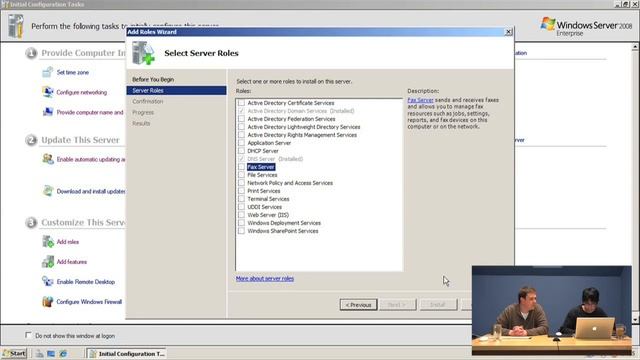This screenshot has width=640, height=360.
Task: Click the Progress step in wizard sidebar
Action: (x=143, y=112)
